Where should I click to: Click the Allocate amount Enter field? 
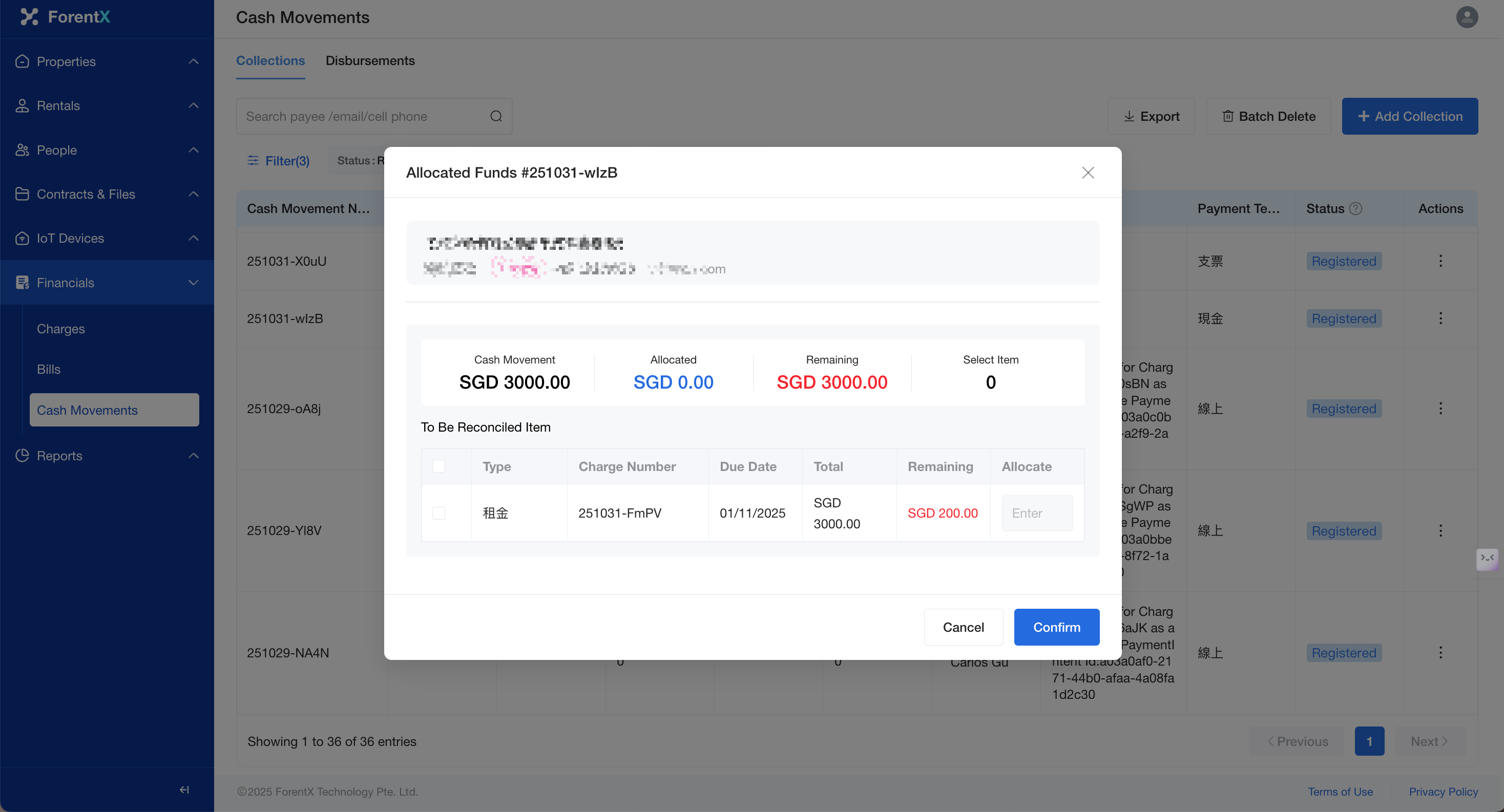pyautogui.click(x=1037, y=513)
